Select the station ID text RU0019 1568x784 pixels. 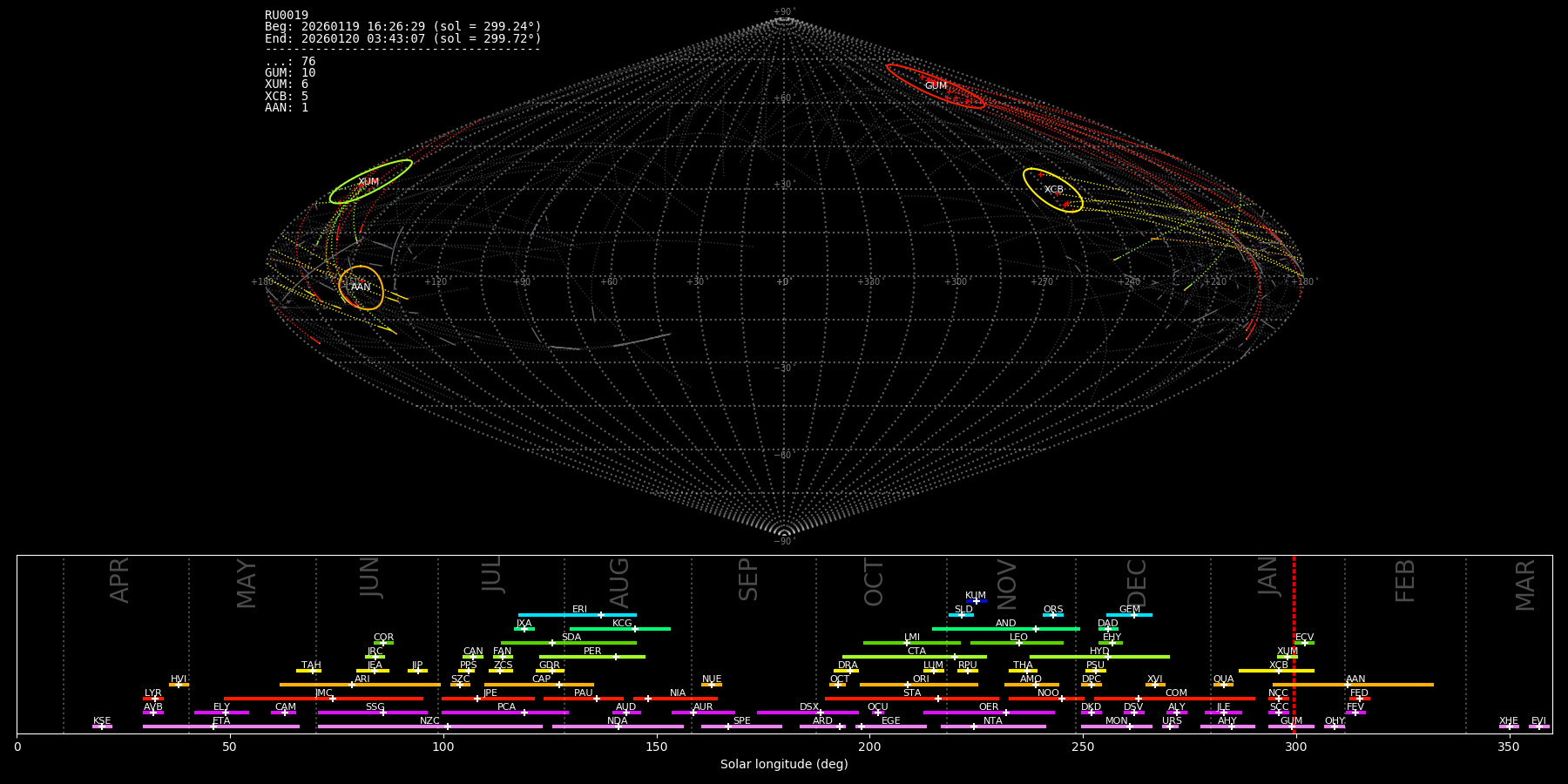point(287,16)
